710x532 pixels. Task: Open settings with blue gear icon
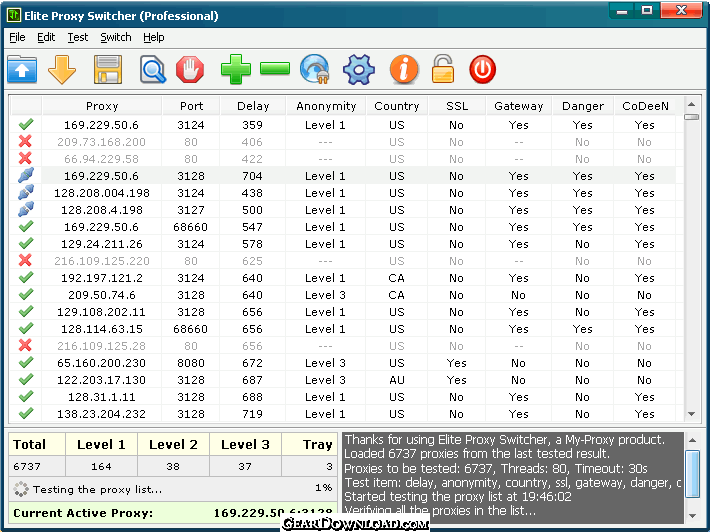pyautogui.click(x=359, y=69)
